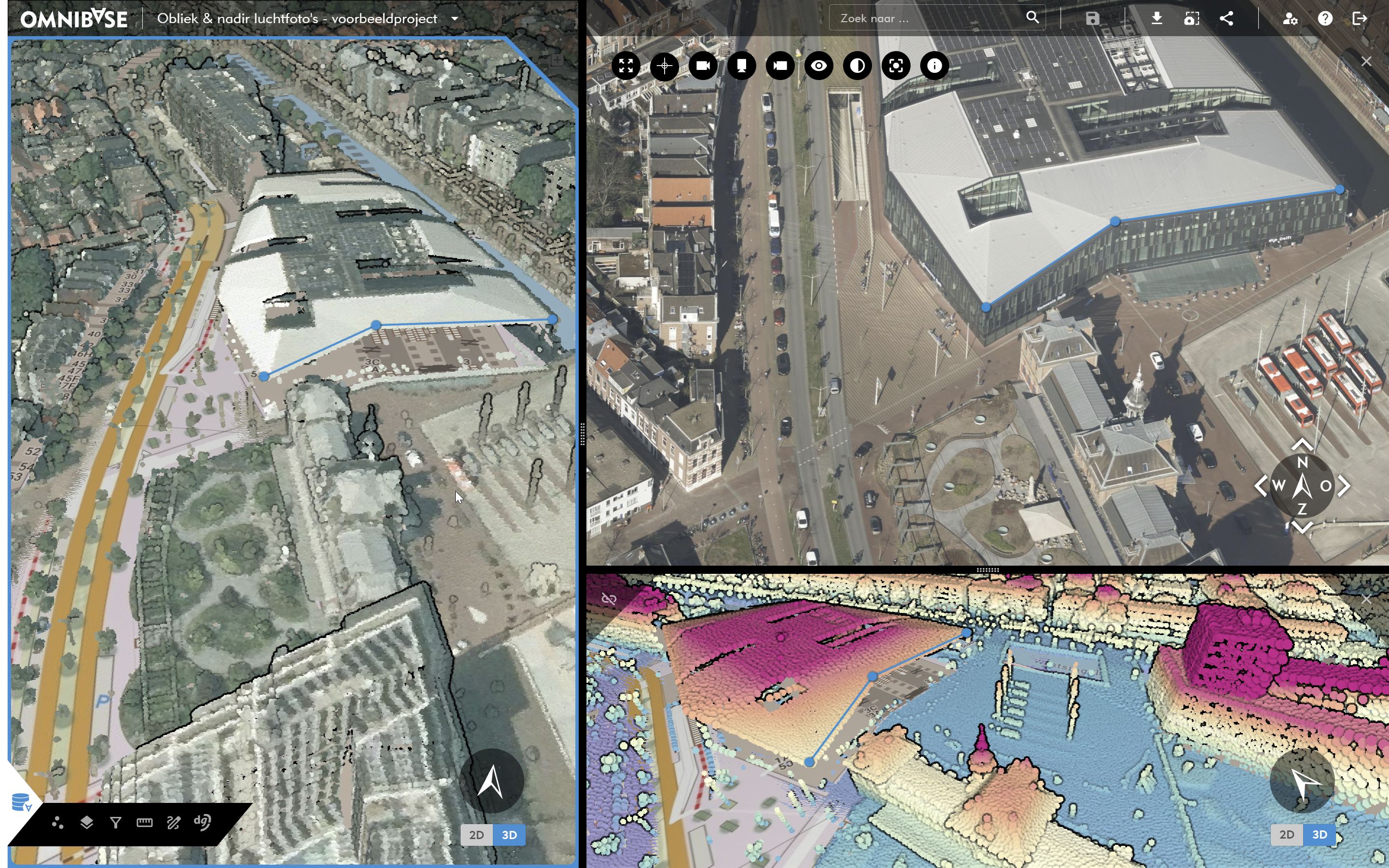The height and width of the screenshot is (868, 1389).
Task: Click the share icon in top bar
Action: pyautogui.click(x=1226, y=18)
